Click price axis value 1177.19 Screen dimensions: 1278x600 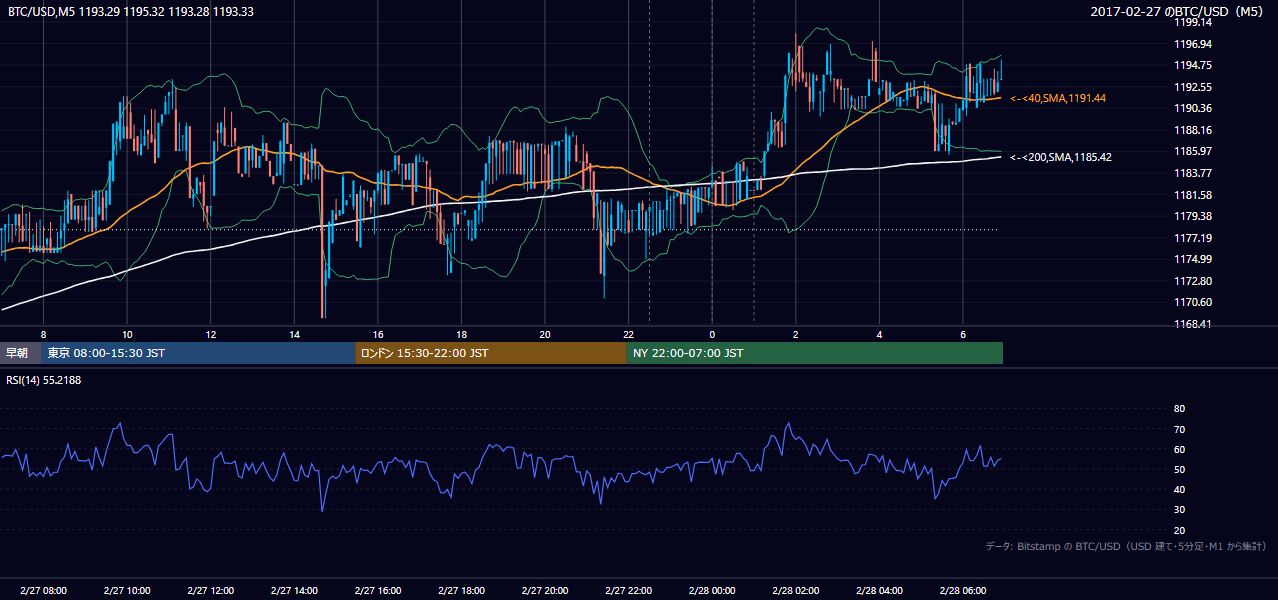pyautogui.click(x=1192, y=238)
